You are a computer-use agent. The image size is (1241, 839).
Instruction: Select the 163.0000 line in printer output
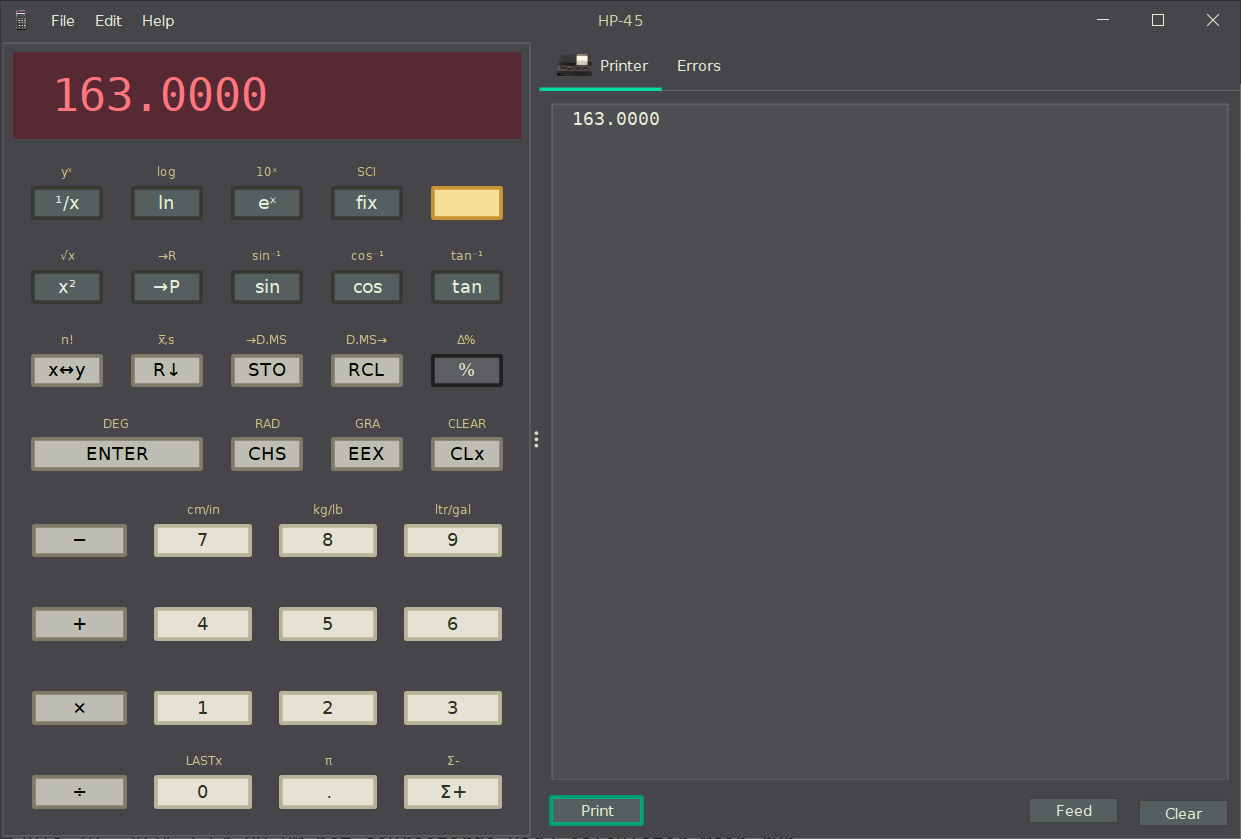616,119
